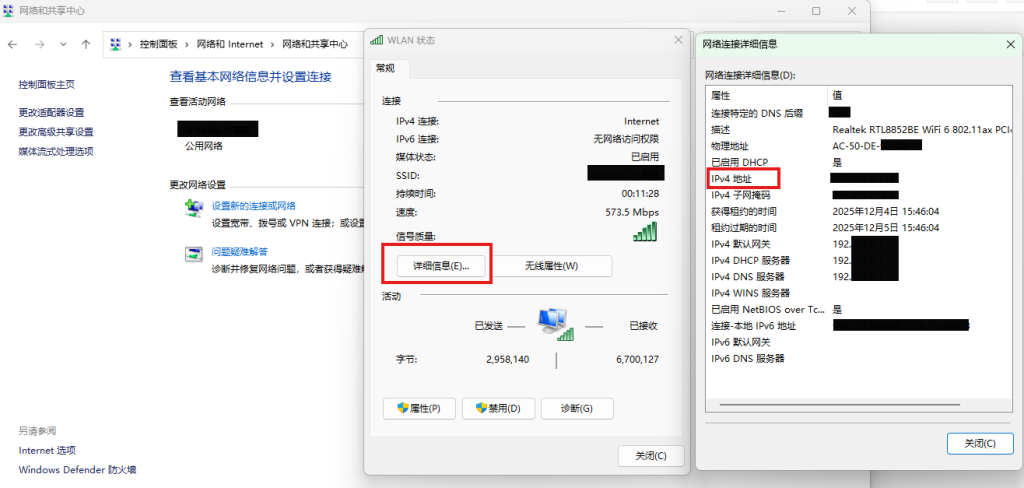
Task: Click the Forward navigation arrow
Action: (38, 44)
